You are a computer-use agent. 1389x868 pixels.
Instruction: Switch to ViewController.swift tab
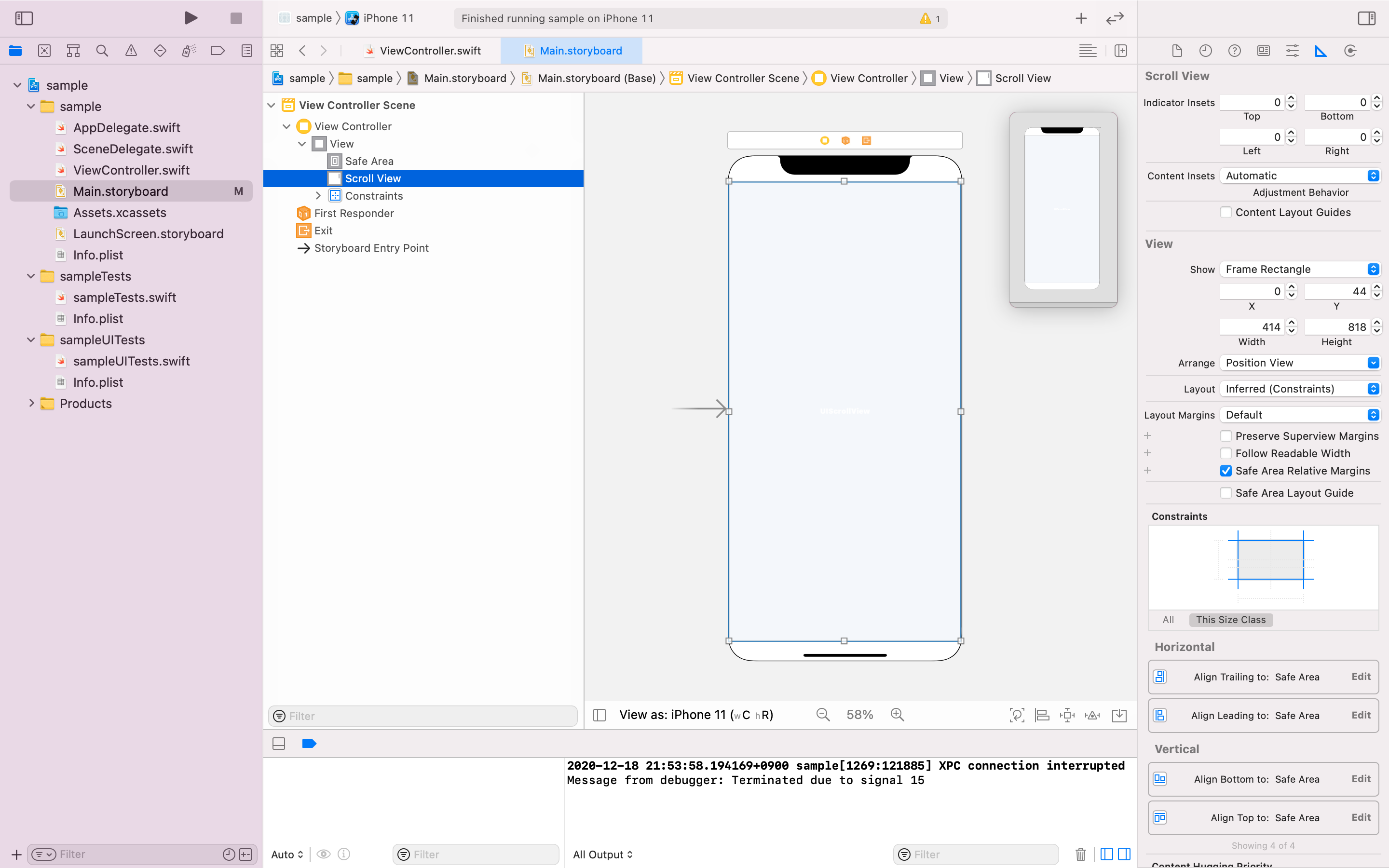[430, 51]
